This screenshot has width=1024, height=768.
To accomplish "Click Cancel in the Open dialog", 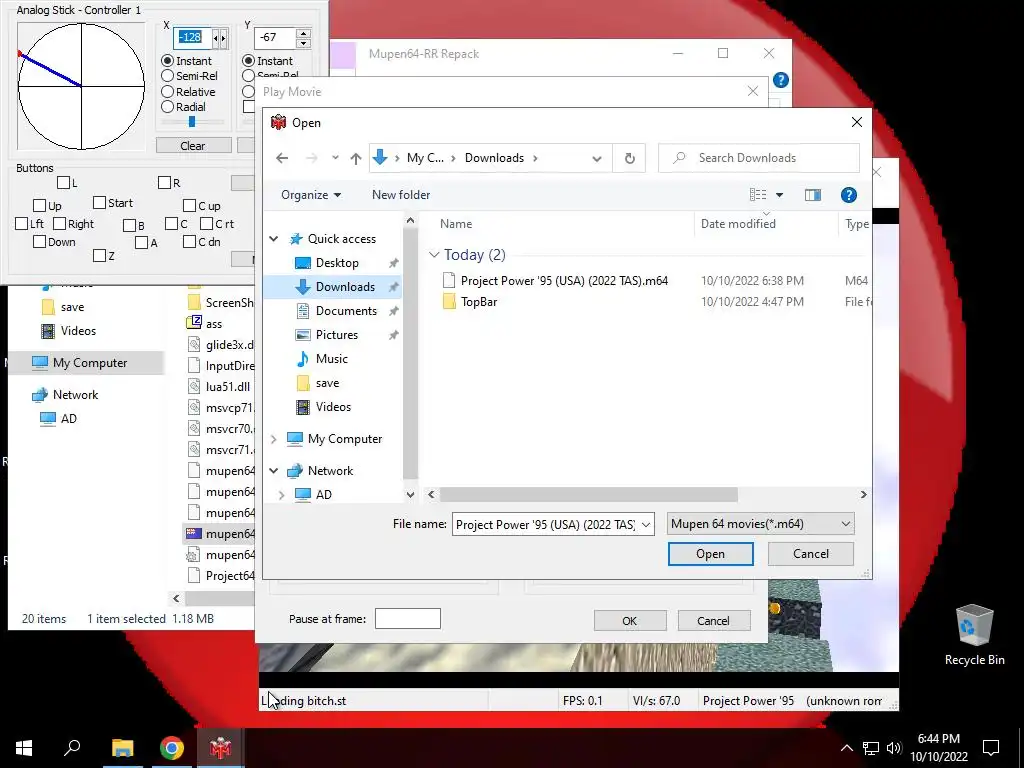I will [810, 554].
